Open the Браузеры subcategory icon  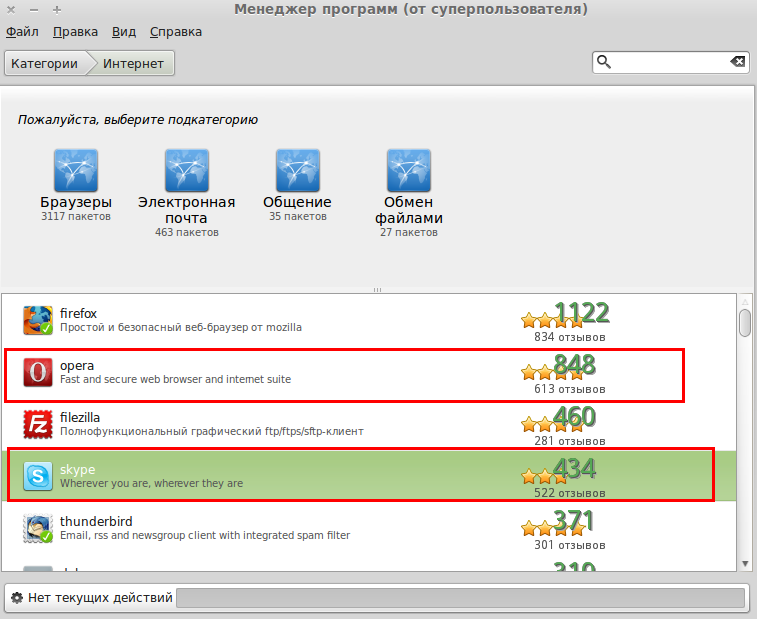(x=76, y=170)
